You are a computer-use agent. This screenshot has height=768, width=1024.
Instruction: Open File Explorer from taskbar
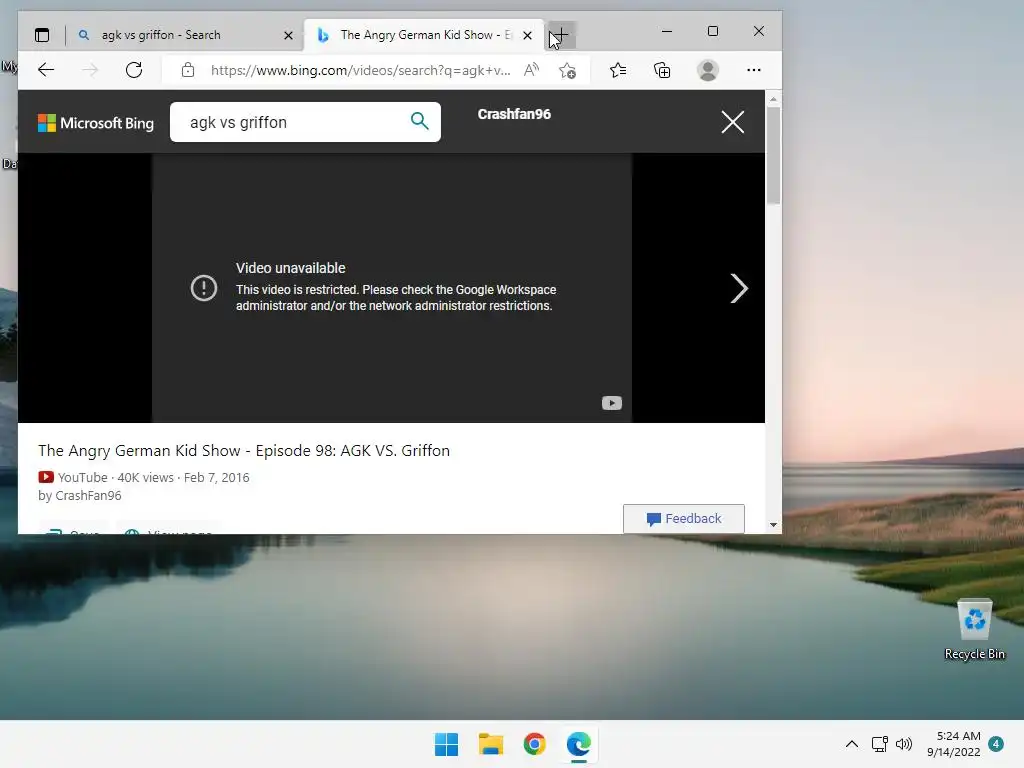[490, 744]
